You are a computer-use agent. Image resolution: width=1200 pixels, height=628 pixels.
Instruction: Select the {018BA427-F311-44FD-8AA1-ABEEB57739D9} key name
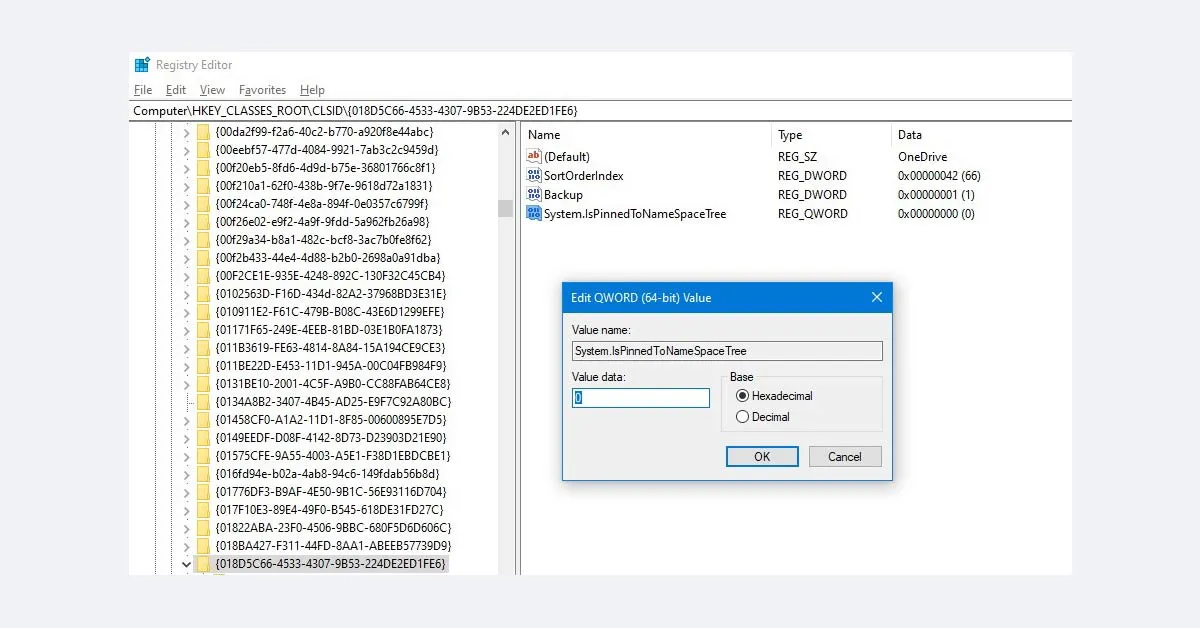tap(334, 546)
